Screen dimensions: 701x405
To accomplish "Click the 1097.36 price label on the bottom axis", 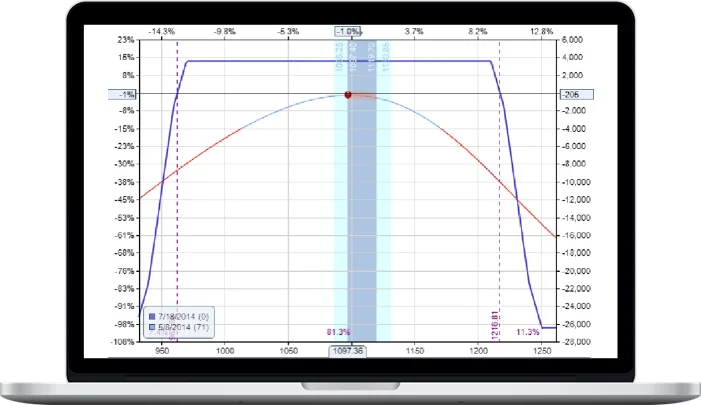I will point(348,352).
